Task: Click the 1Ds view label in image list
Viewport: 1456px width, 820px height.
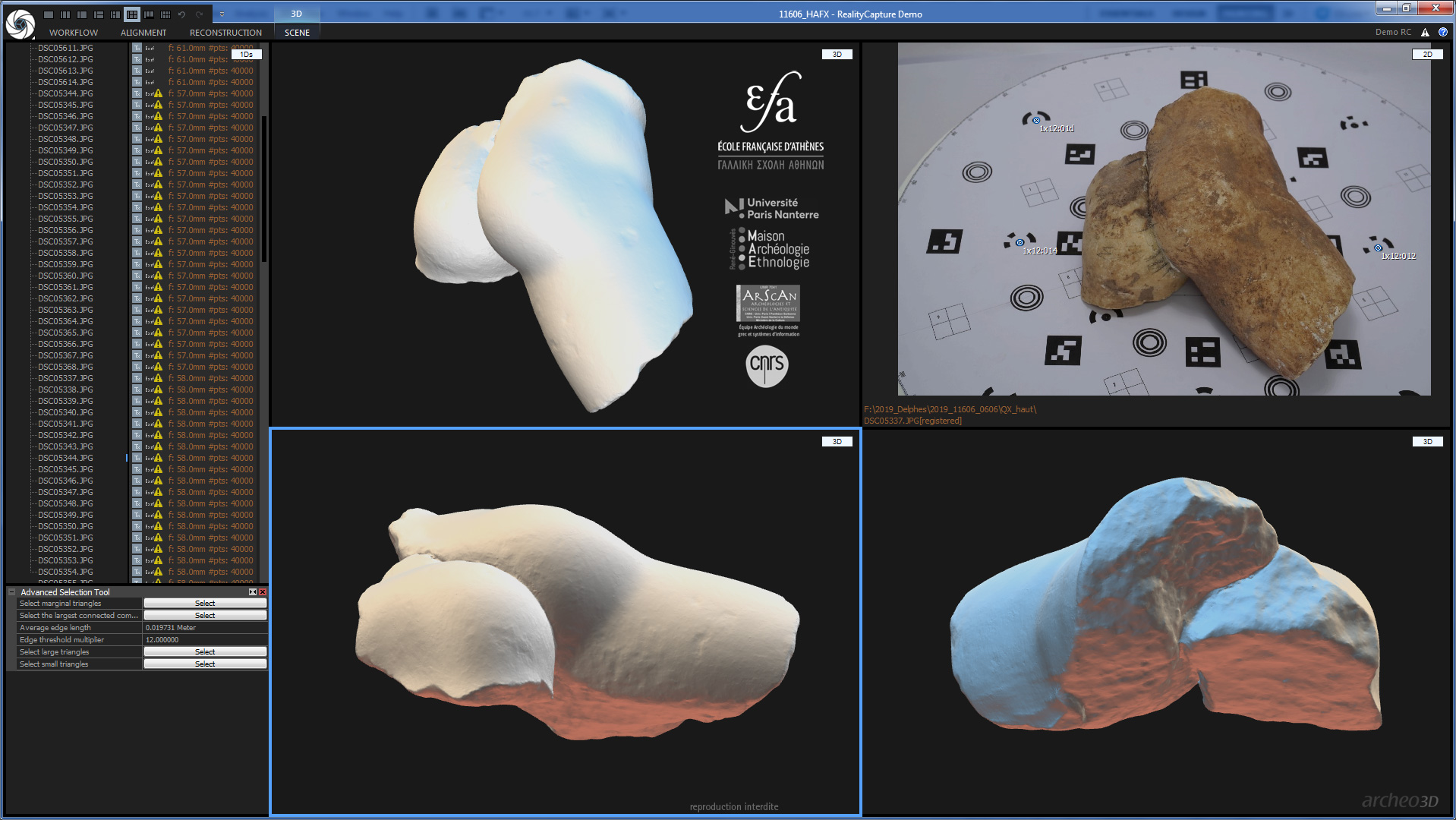Action: click(247, 55)
